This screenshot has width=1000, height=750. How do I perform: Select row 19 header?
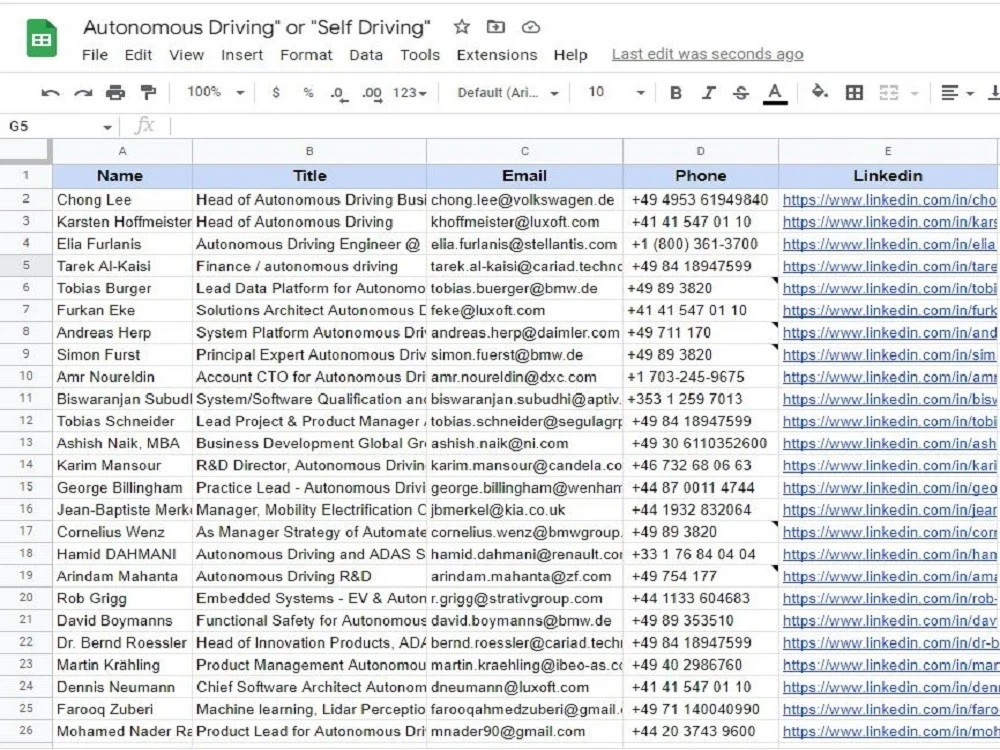tap(26, 575)
